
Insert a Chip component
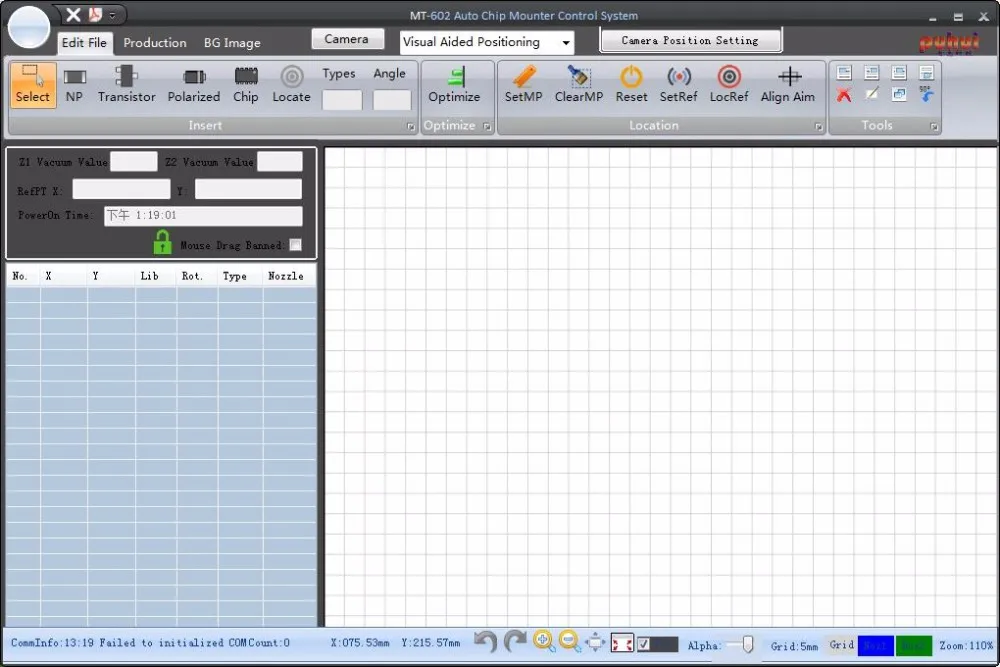[246, 85]
